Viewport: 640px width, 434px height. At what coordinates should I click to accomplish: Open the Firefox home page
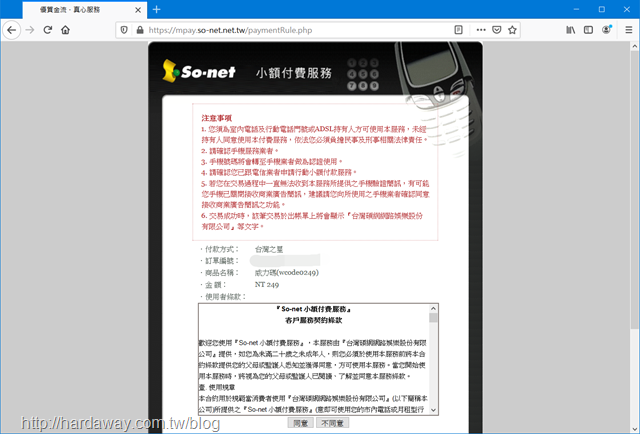[65, 30]
